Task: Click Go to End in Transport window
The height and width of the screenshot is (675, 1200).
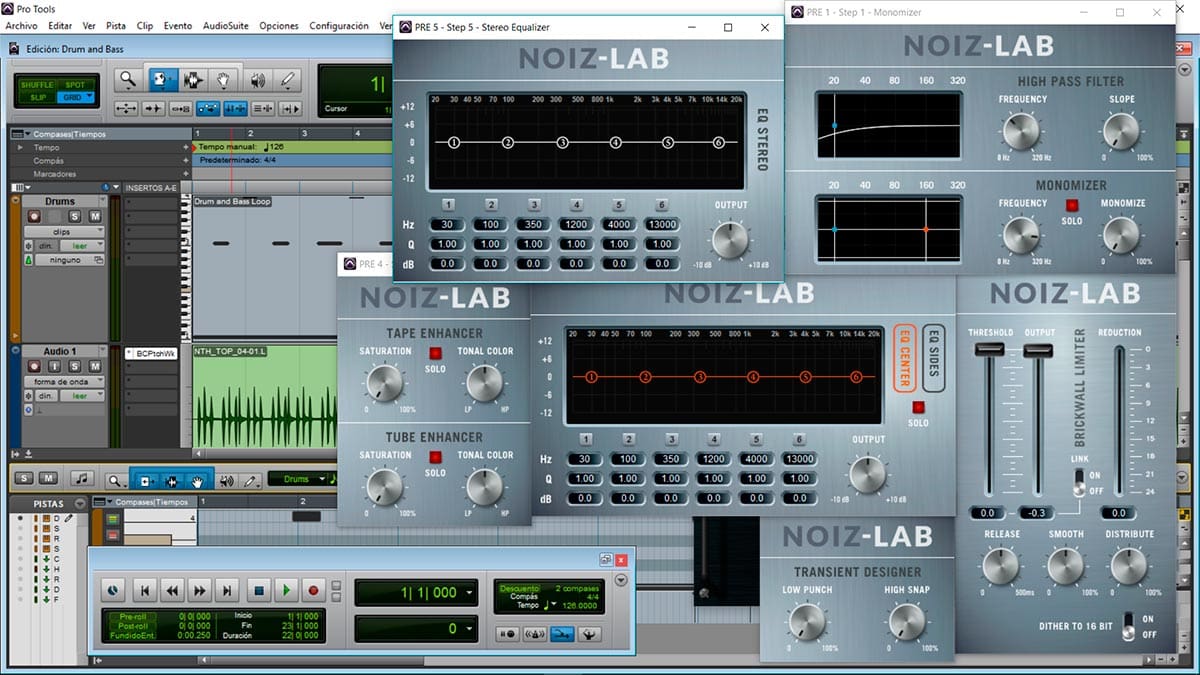Action: click(227, 590)
